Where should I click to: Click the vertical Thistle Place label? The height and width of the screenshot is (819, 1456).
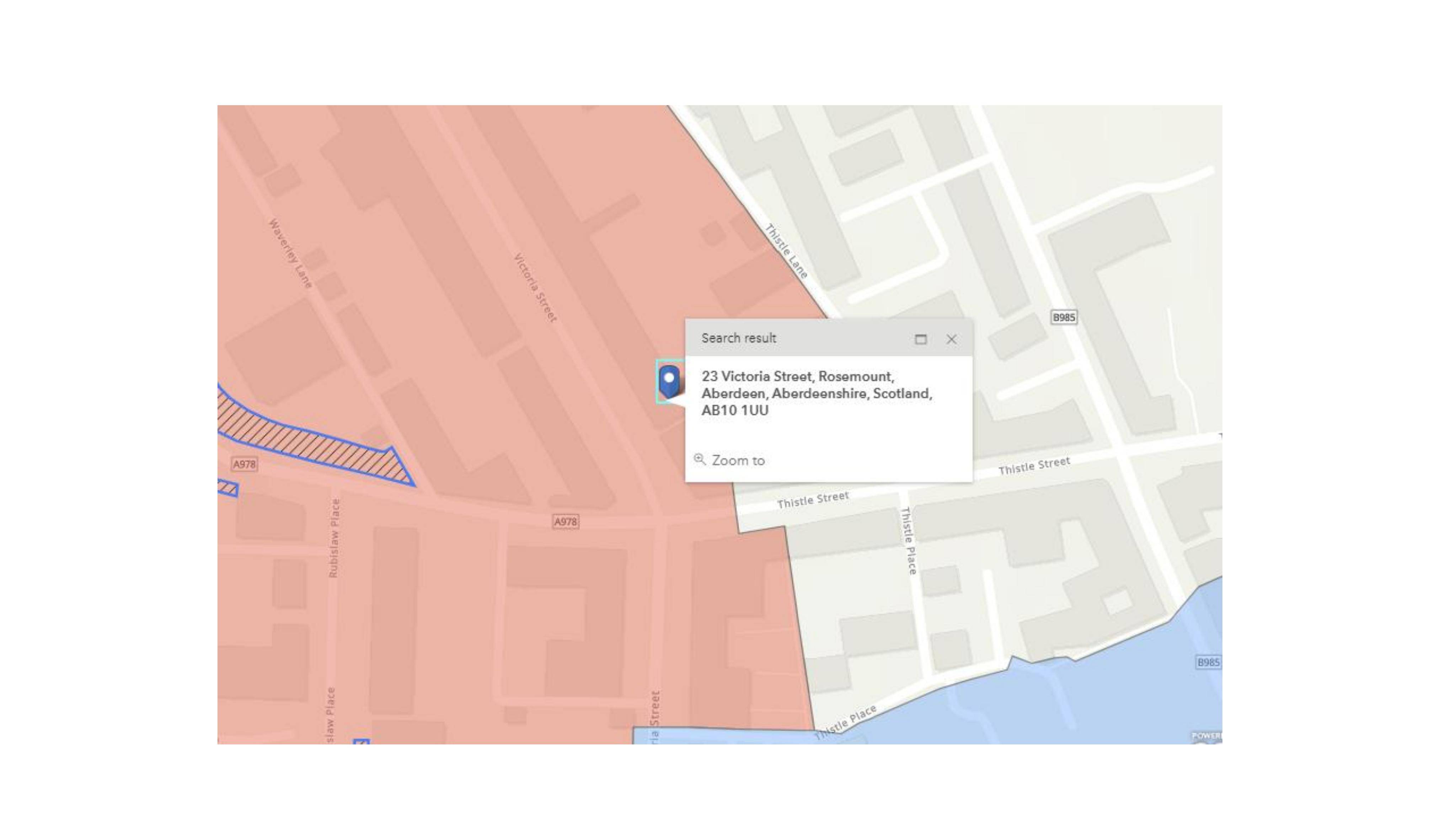coord(908,541)
